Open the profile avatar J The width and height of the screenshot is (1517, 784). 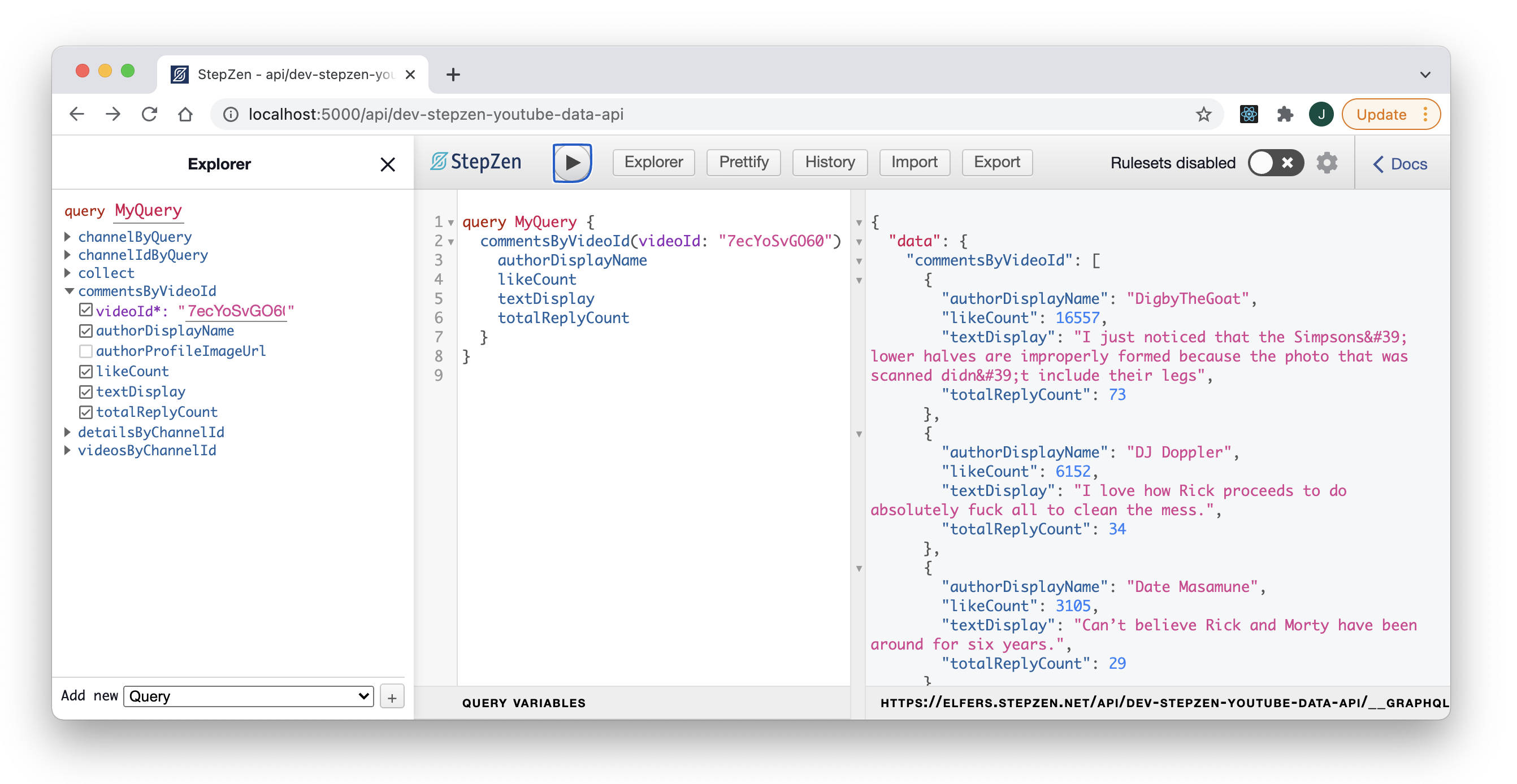[x=1321, y=114]
